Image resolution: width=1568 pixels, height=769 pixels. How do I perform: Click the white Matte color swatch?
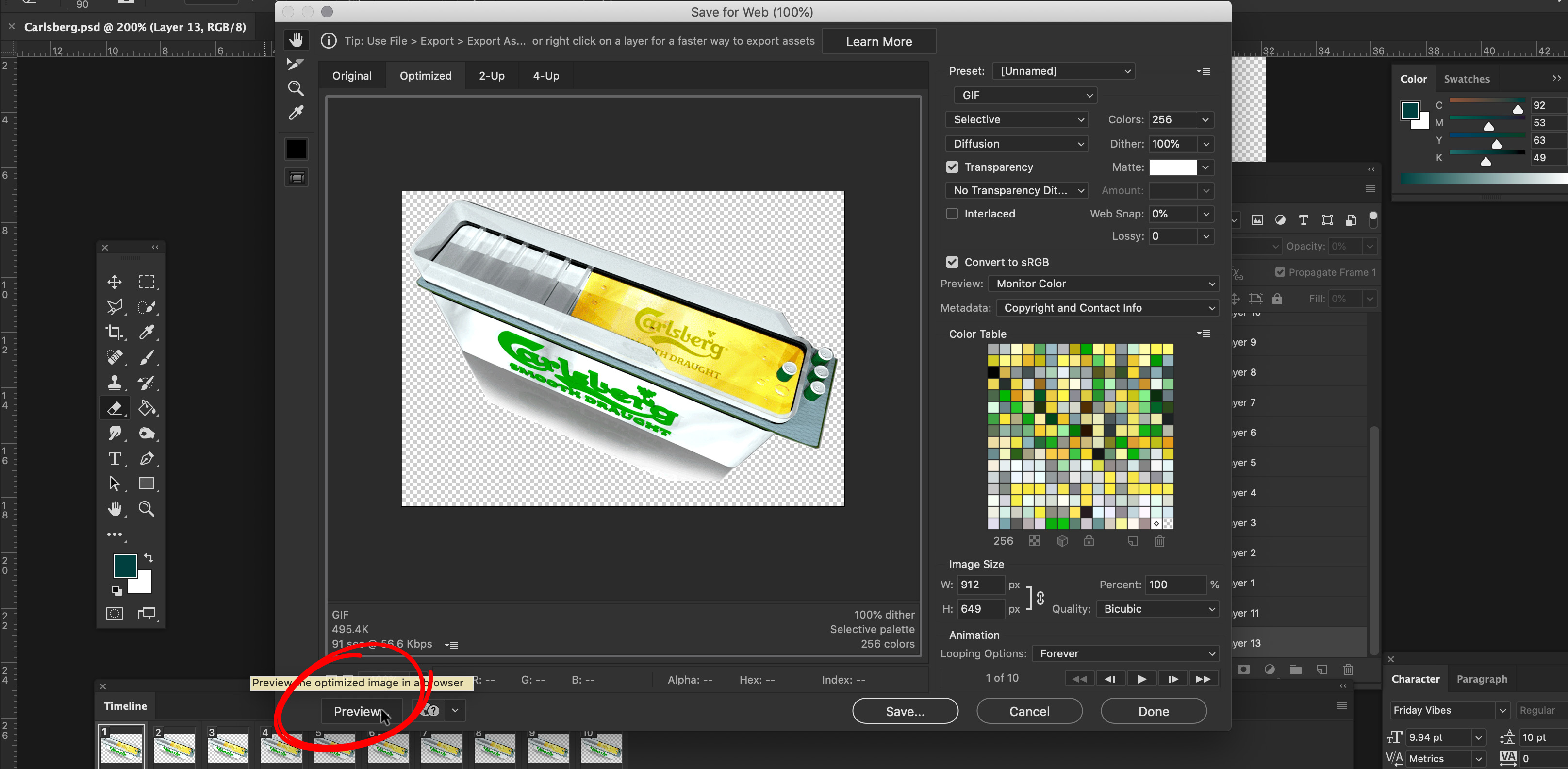tap(1172, 167)
